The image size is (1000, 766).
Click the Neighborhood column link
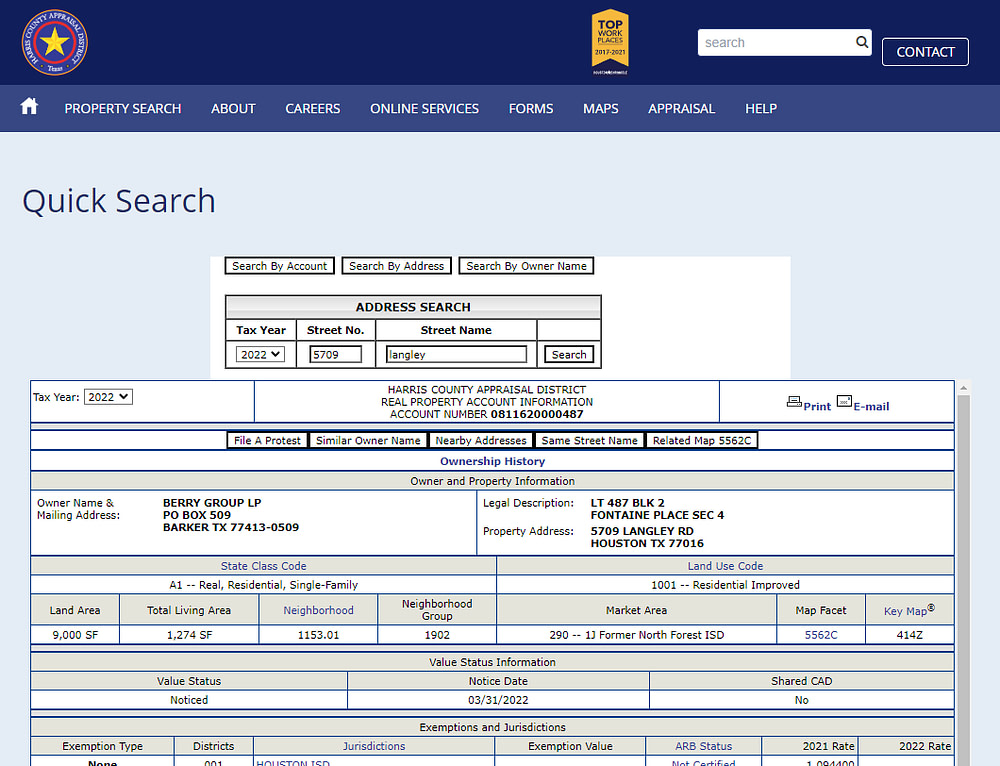318,610
